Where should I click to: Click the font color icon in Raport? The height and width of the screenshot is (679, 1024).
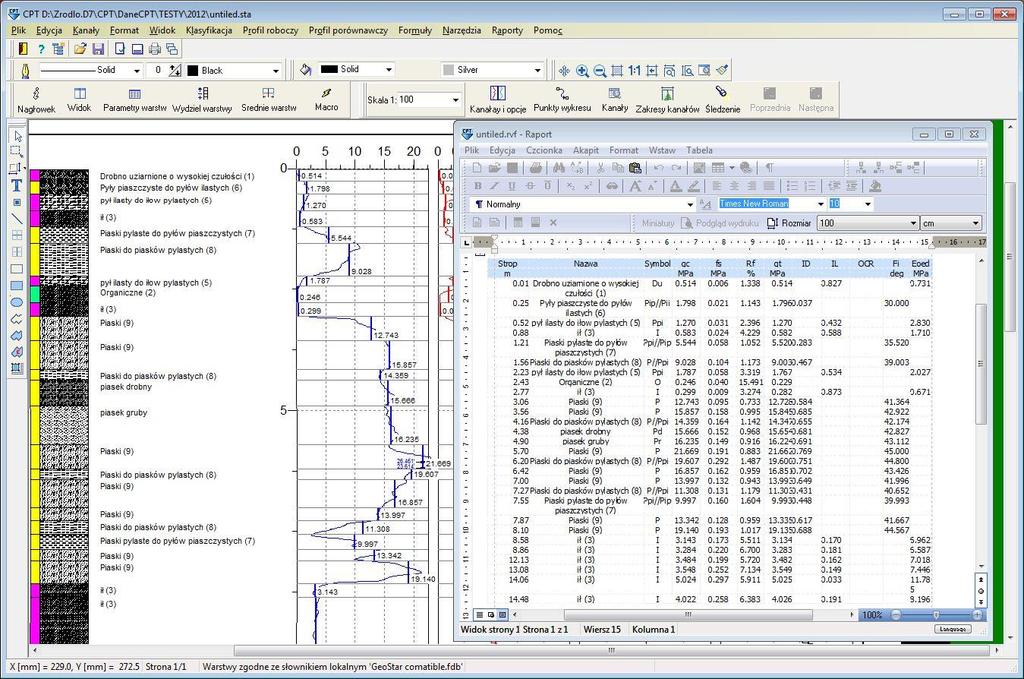(675, 186)
